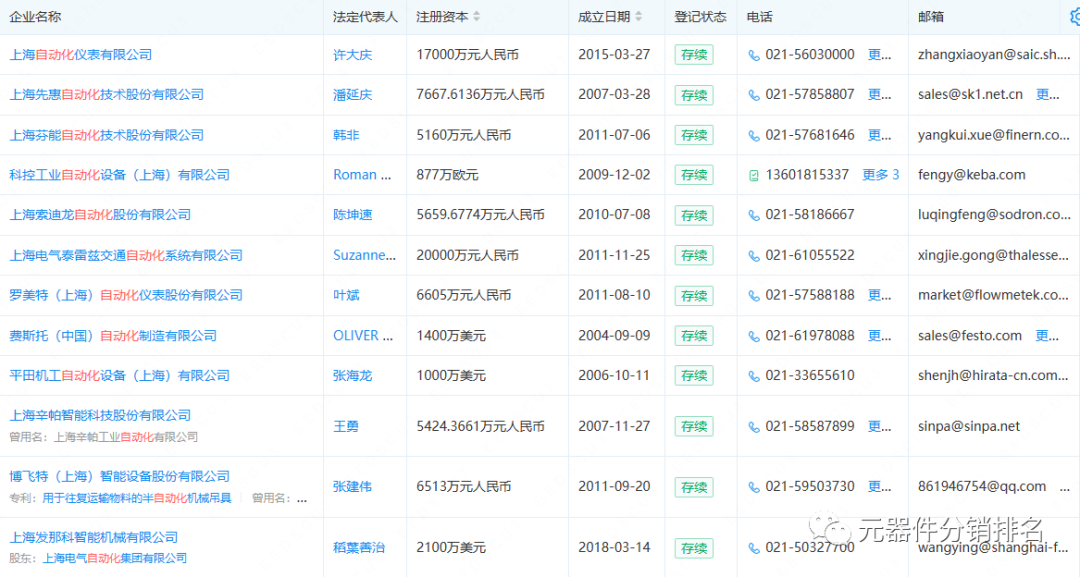This screenshot has width=1080, height=577.
Task: Click phone icon for 021-57858807
Action: point(754,95)
